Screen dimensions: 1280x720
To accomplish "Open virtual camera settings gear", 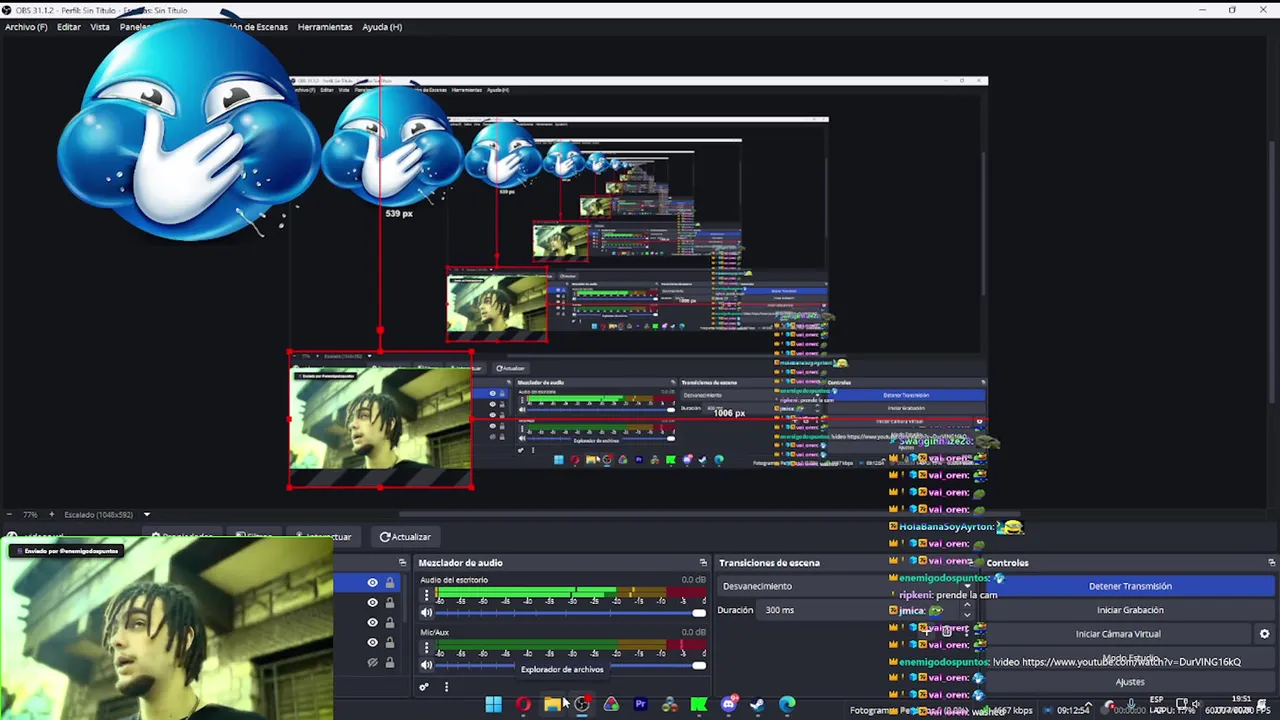I will coord(1264,634).
